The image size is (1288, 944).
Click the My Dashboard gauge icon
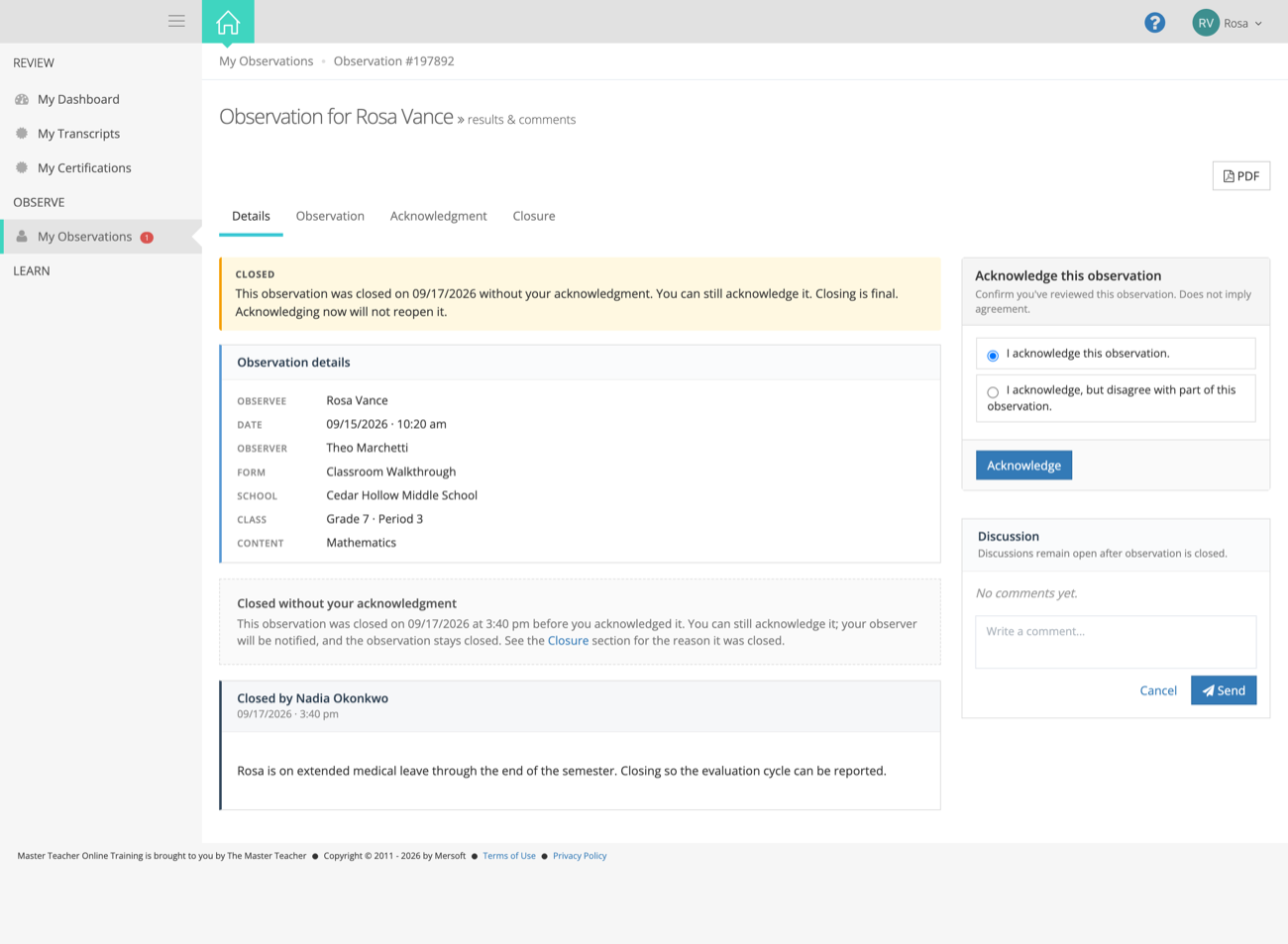click(22, 99)
